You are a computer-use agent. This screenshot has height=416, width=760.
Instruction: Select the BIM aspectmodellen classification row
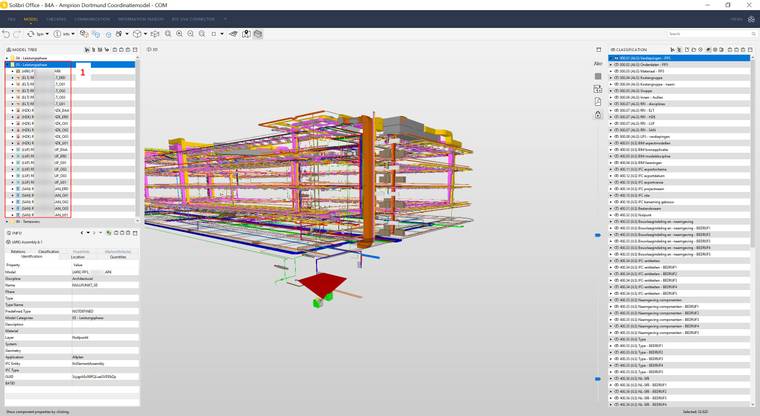[680, 143]
